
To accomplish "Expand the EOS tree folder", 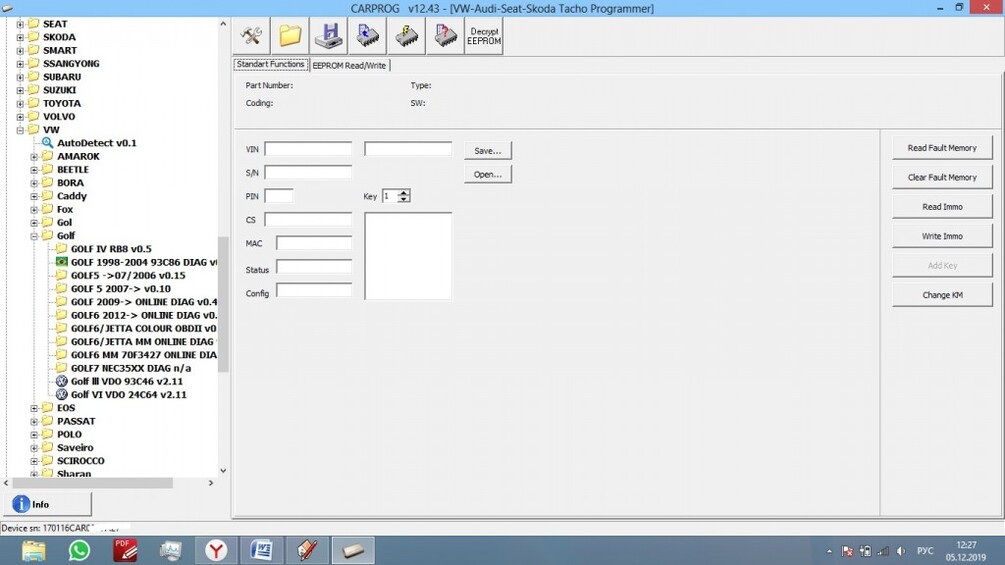I will [x=35, y=408].
